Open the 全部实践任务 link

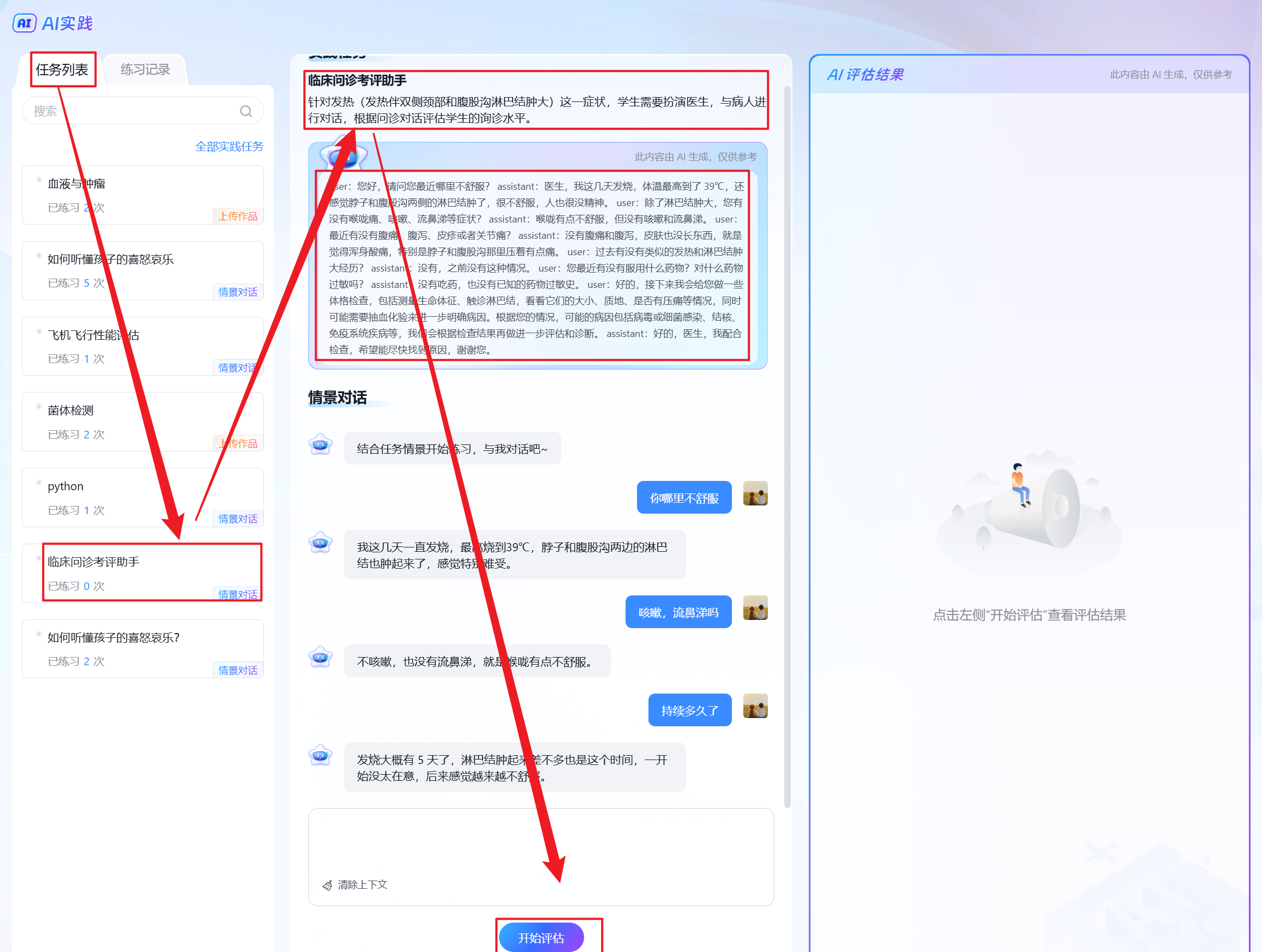(229, 147)
